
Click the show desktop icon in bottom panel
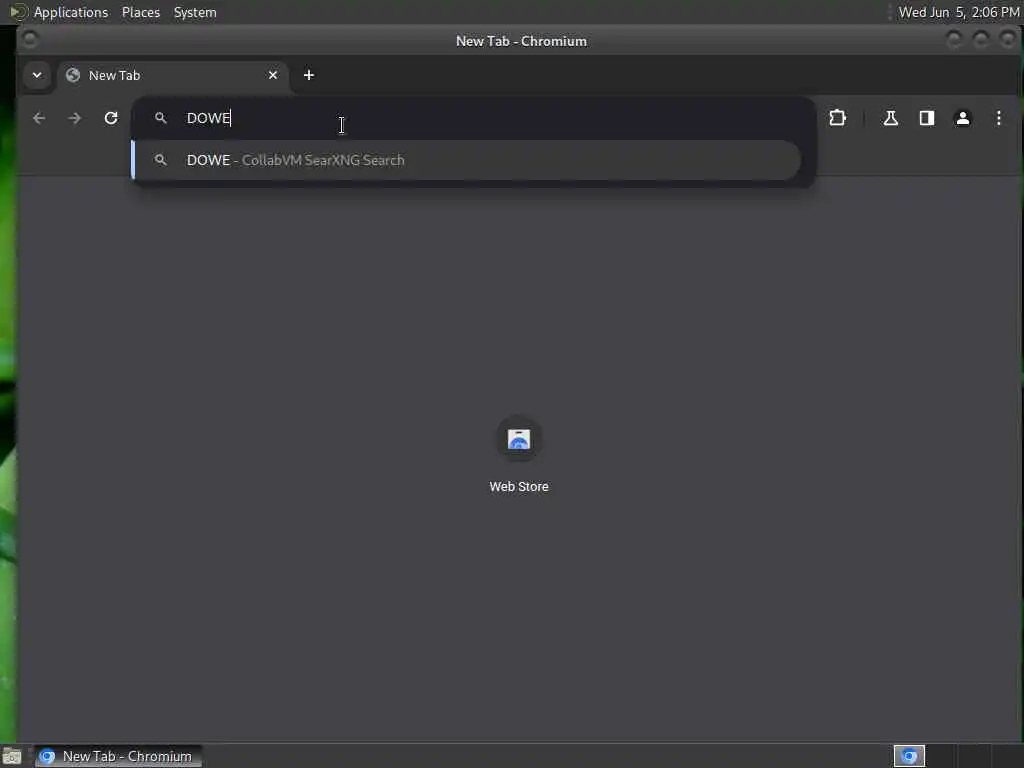point(12,757)
